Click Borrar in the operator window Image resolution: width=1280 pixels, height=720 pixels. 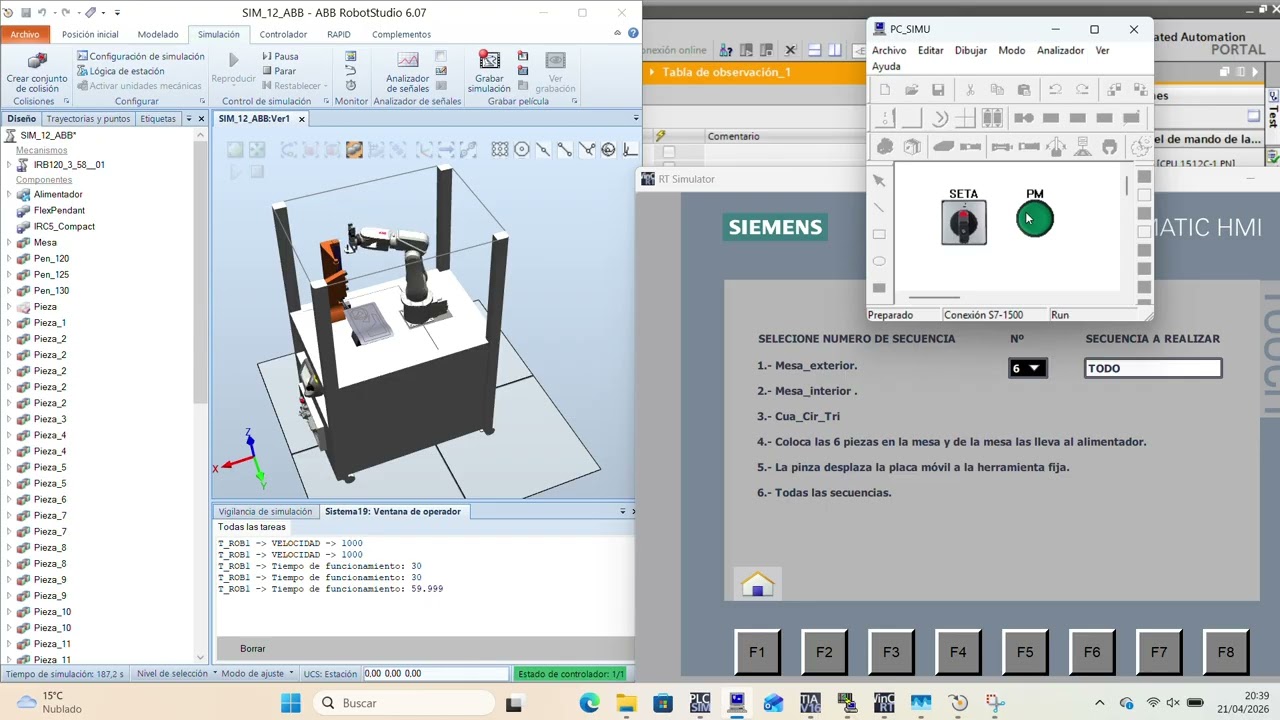[253, 648]
